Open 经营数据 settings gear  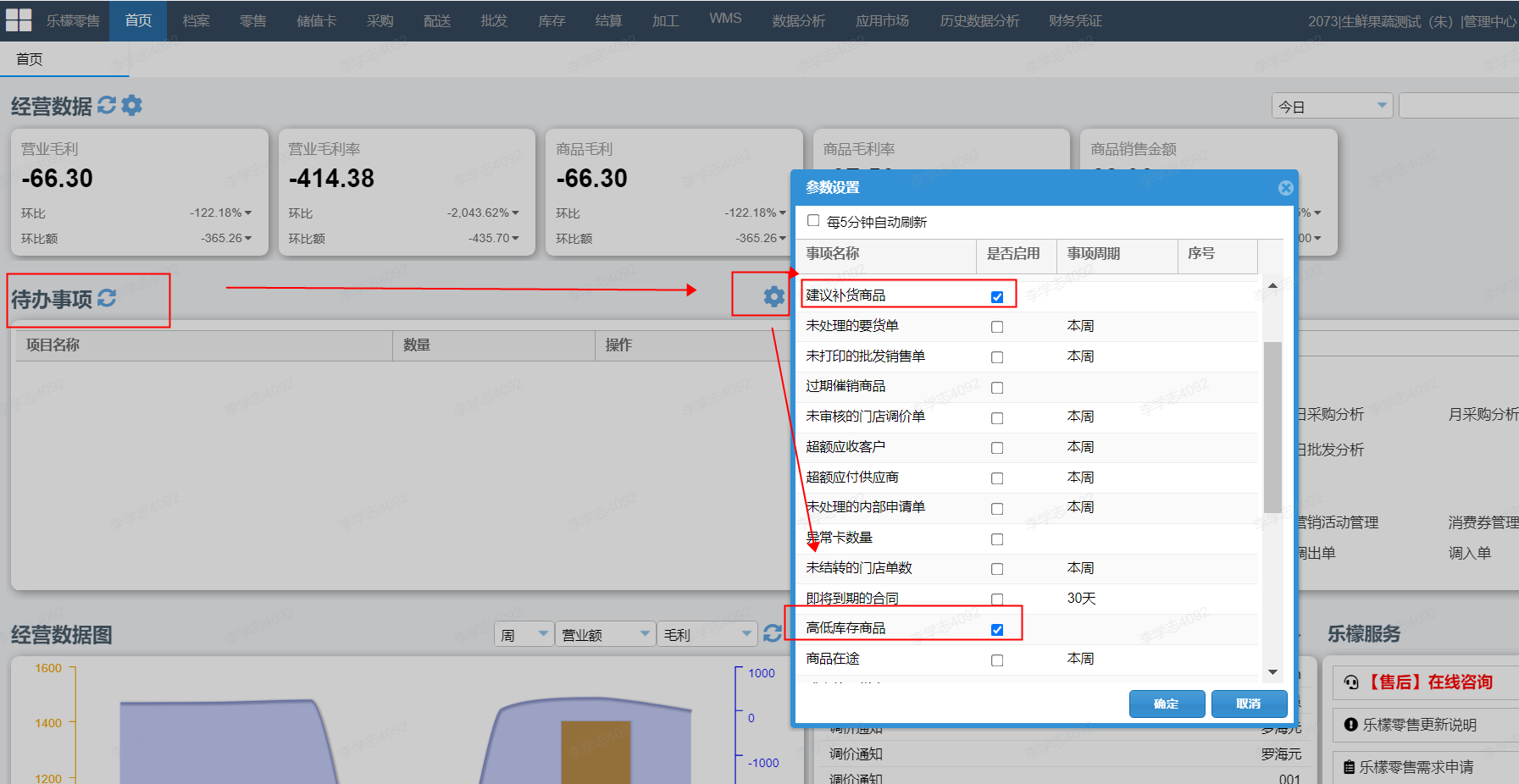click(132, 105)
